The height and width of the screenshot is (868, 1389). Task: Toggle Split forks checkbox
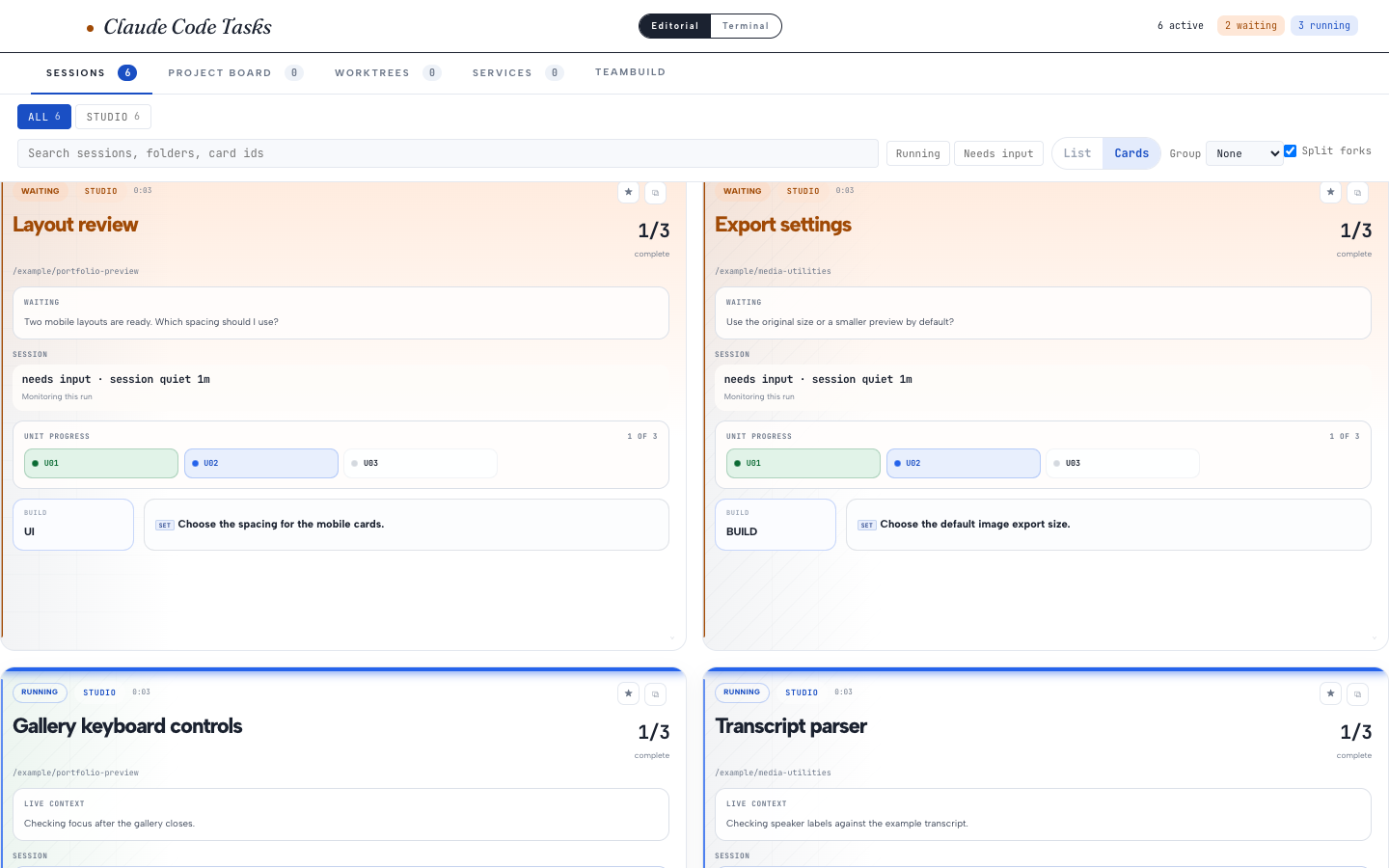[x=1291, y=151]
